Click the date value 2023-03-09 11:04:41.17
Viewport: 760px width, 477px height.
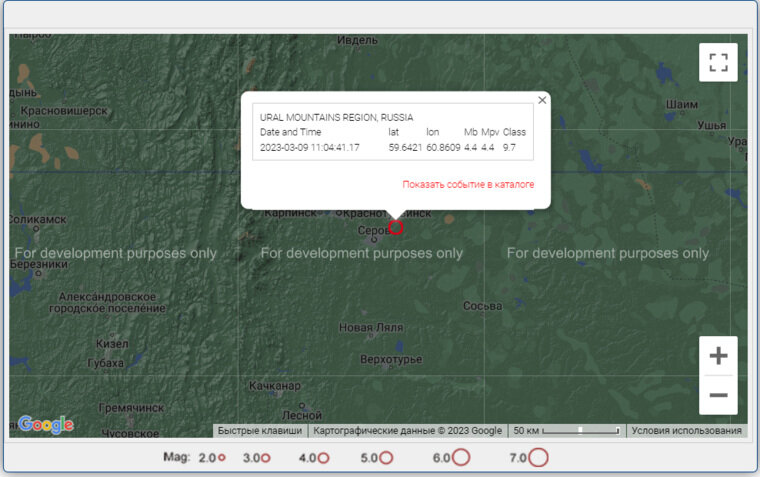[310, 147]
